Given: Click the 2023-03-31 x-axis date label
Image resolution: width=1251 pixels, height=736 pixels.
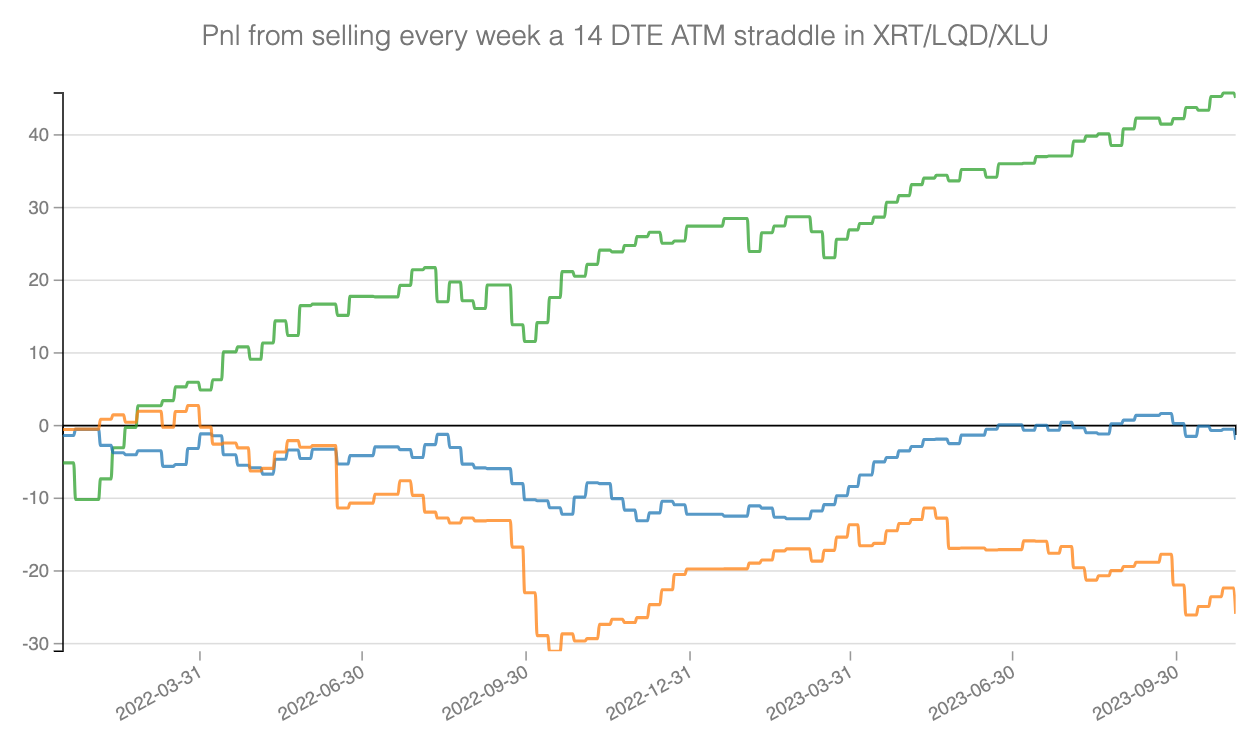Looking at the screenshot, I should coord(811,695).
